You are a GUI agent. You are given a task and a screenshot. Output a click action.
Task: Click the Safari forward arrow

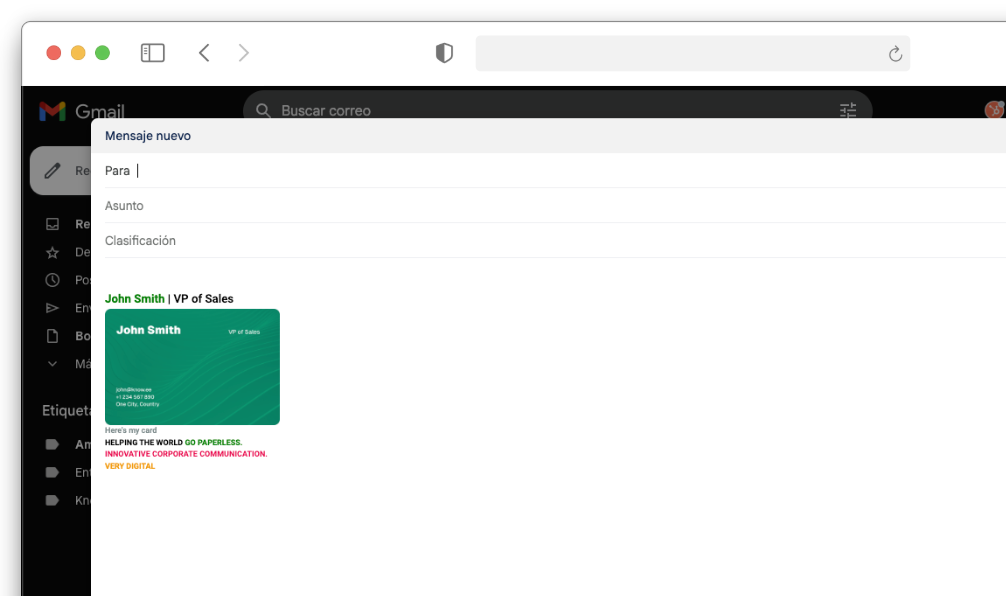244,53
